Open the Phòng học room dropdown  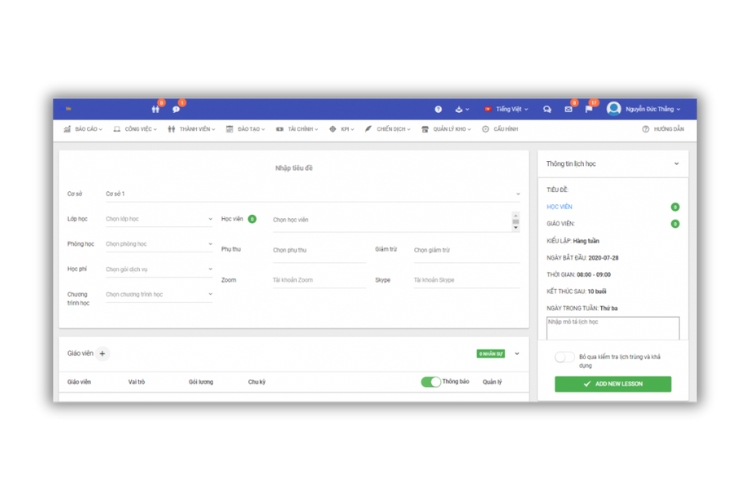click(x=159, y=244)
